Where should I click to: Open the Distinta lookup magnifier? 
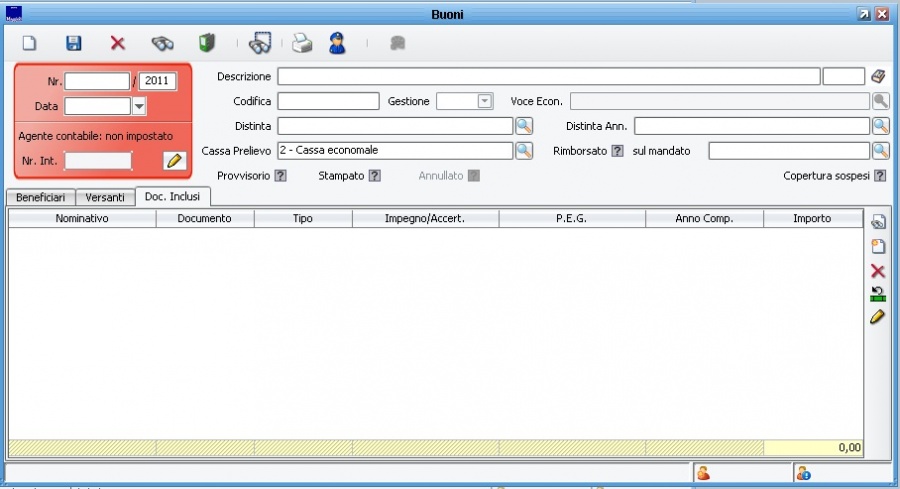tap(524, 126)
